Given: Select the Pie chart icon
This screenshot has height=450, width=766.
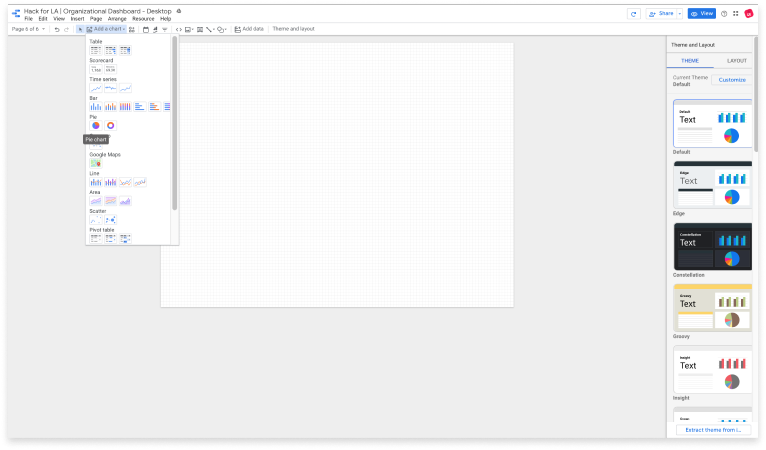Looking at the screenshot, I should tap(96, 125).
